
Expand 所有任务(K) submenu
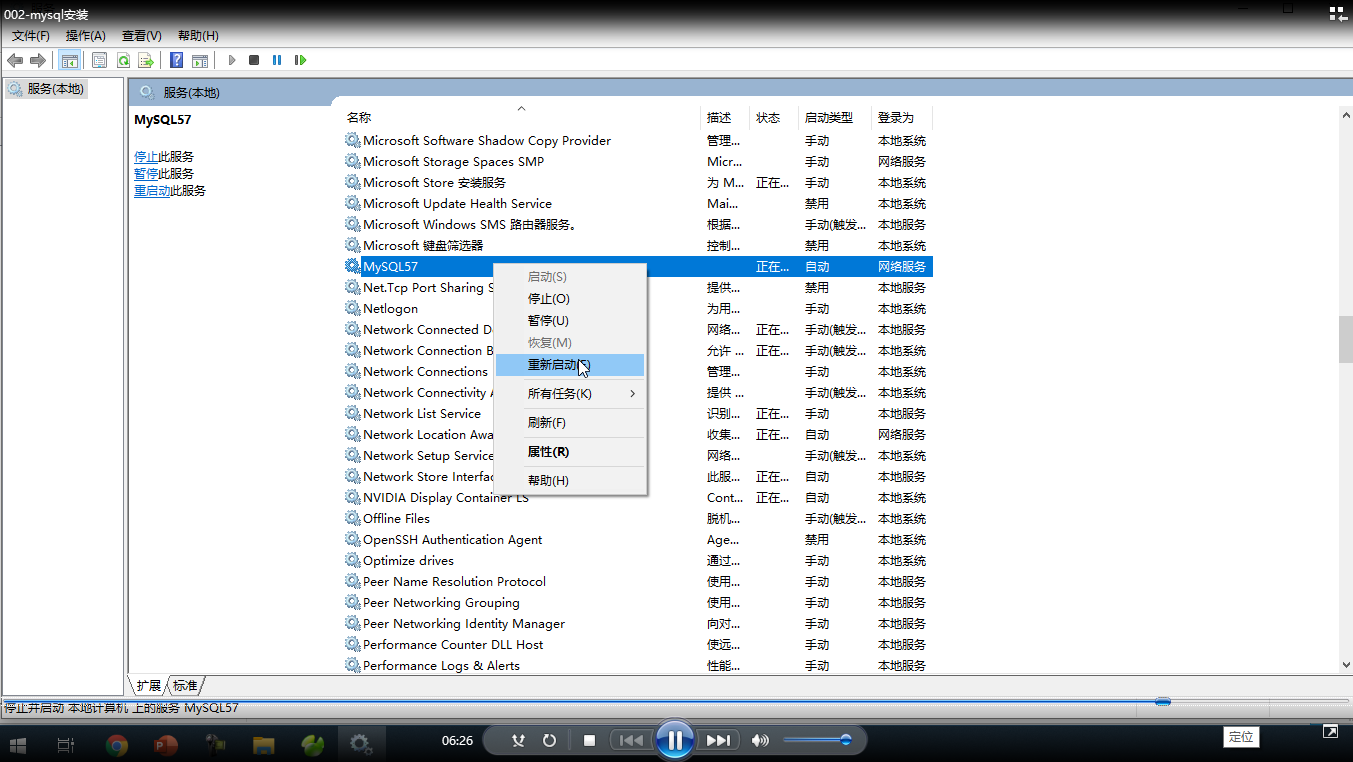point(570,394)
